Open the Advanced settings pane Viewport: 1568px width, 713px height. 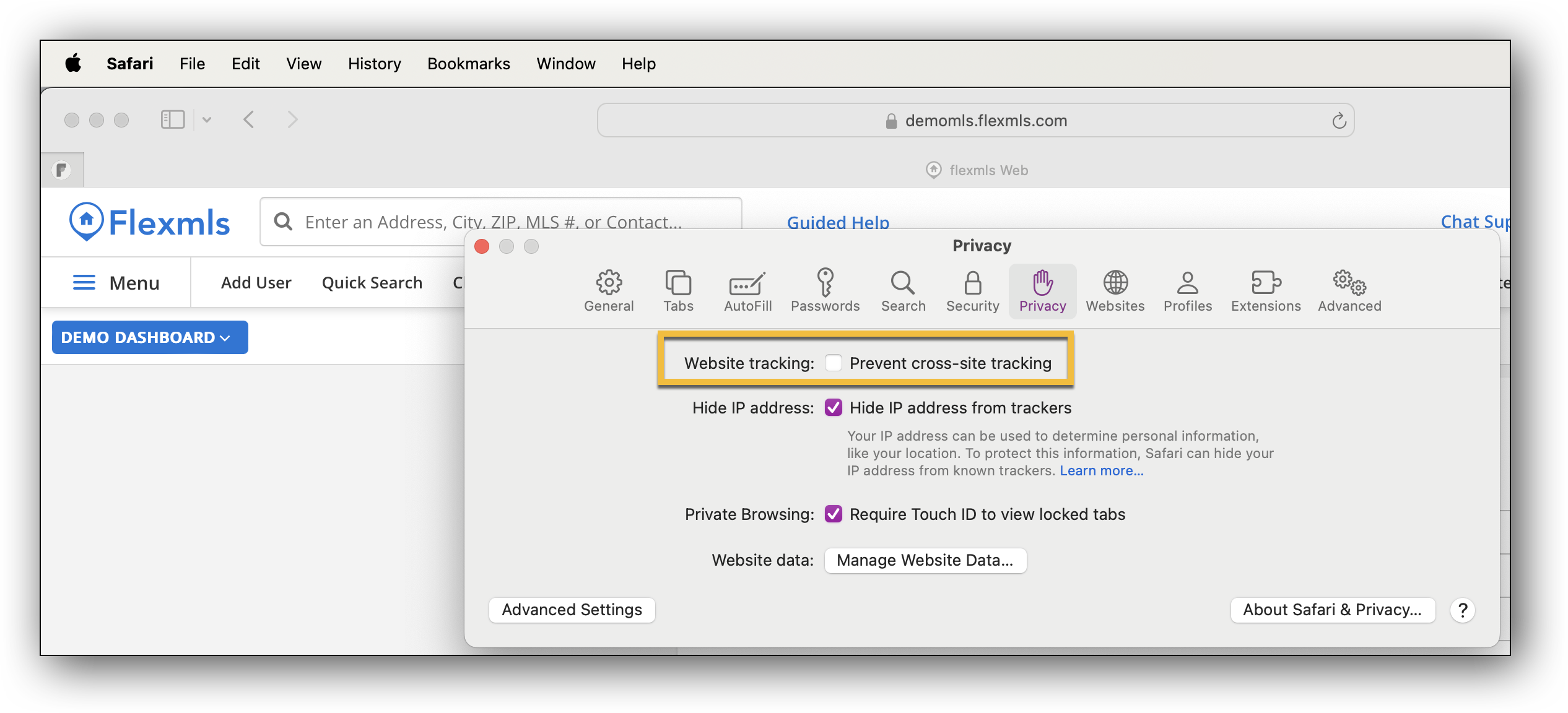point(1349,291)
